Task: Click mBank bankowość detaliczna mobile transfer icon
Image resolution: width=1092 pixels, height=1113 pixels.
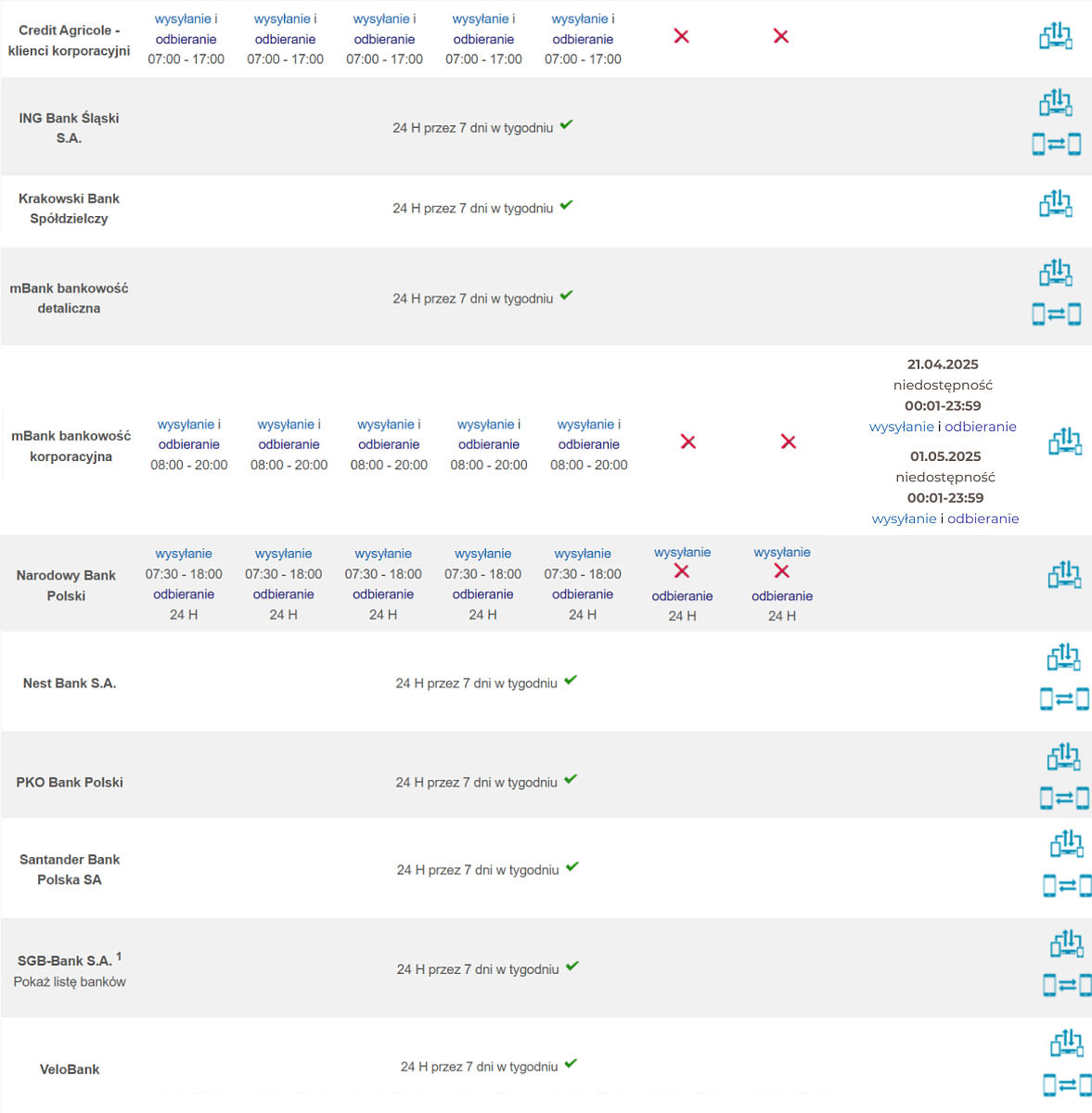Action: click(1057, 314)
